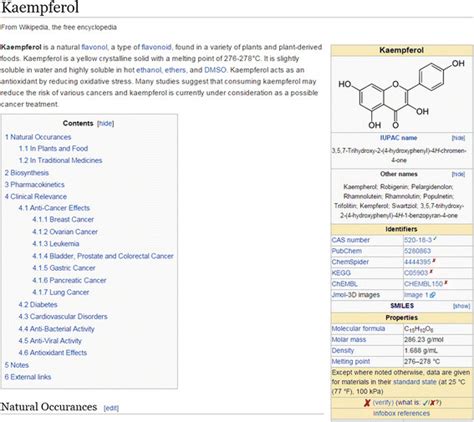Go to 4.1.4 Bladder, Prostate and Colorectal Cancer
This screenshot has width=474, height=422.
click(x=103, y=256)
